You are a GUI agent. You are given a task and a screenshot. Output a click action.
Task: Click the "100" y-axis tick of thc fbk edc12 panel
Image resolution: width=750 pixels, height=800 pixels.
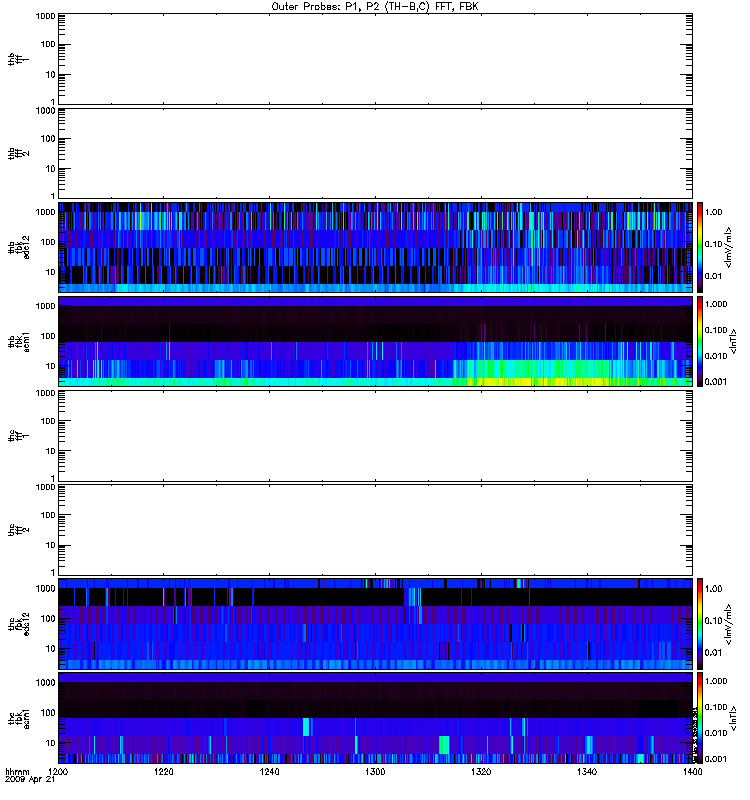tap(48, 618)
